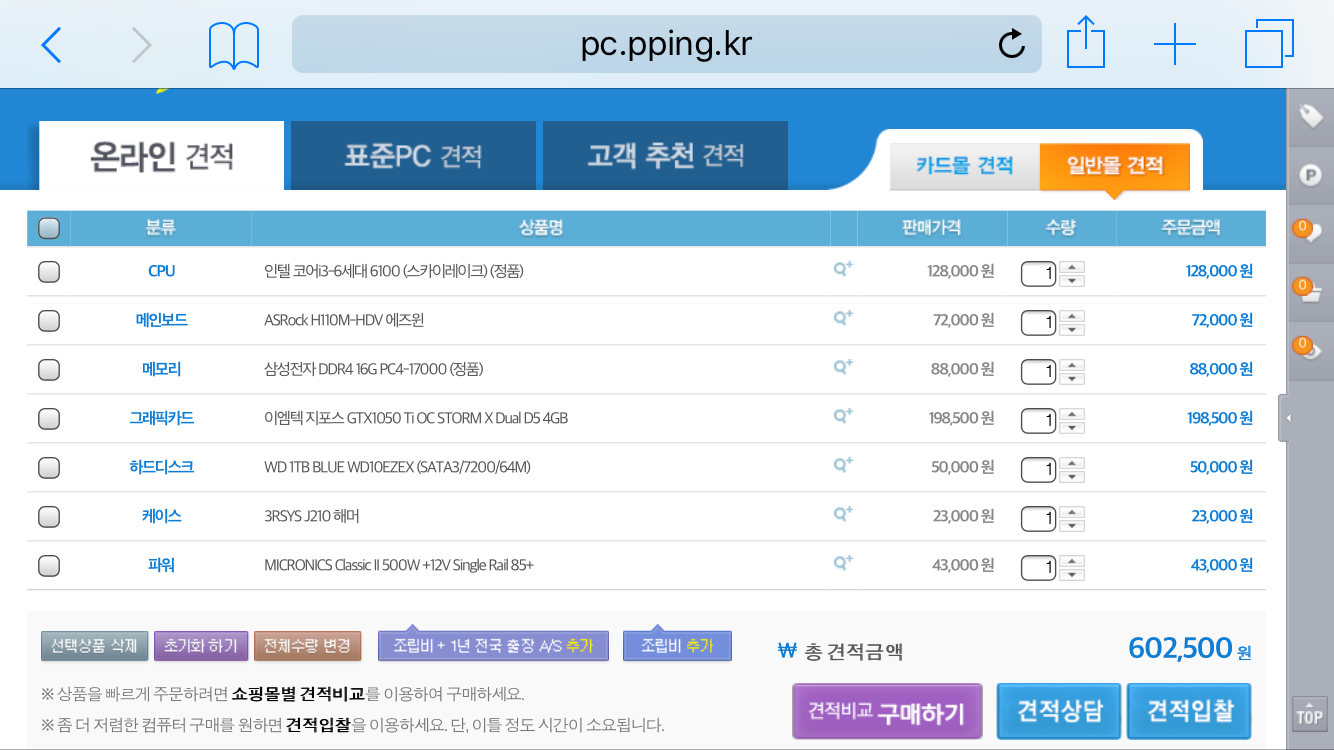Increase the 그래픽카드 quantity with the up arrow
The width and height of the screenshot is (1334, 750).
(x=1072, y=413)
